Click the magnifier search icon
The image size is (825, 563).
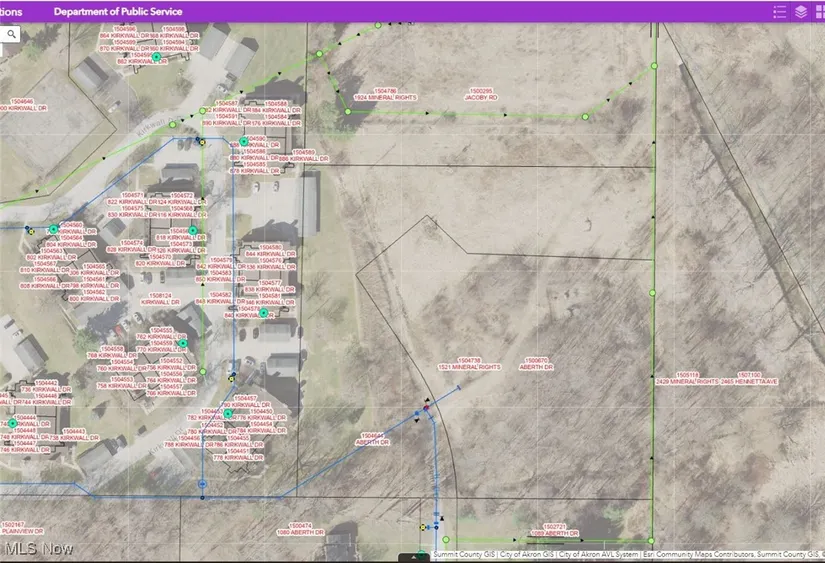[x=12, y=33]
